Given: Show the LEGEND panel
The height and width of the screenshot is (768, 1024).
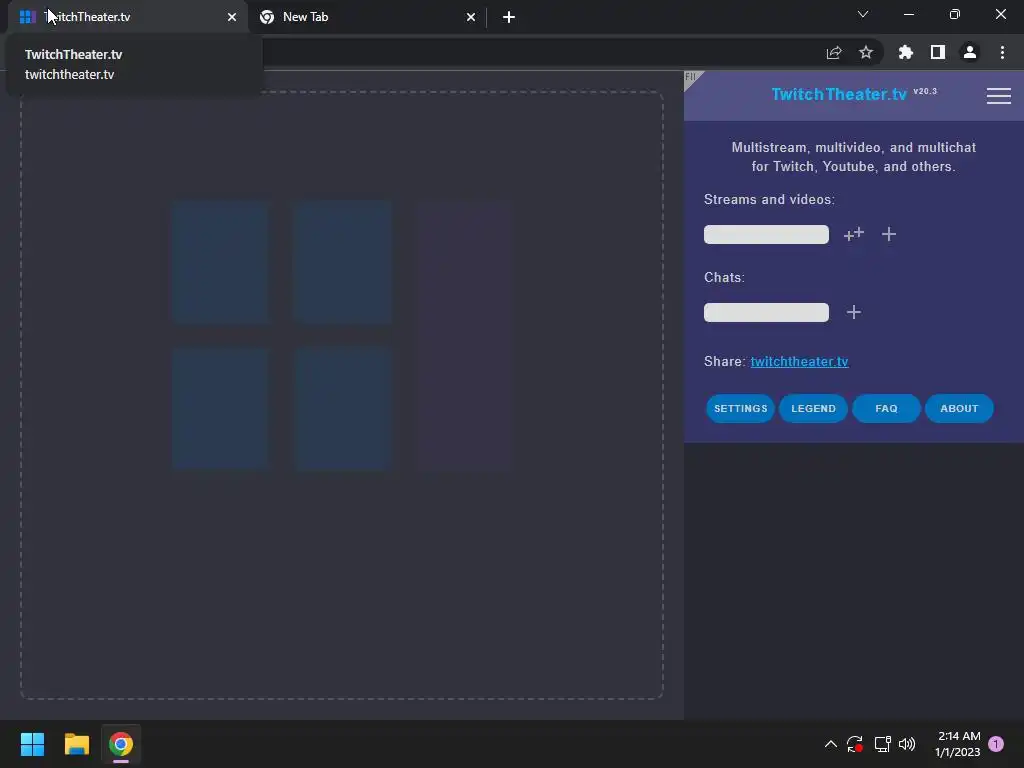Looking at the screenshot, I should coord(813,408).
